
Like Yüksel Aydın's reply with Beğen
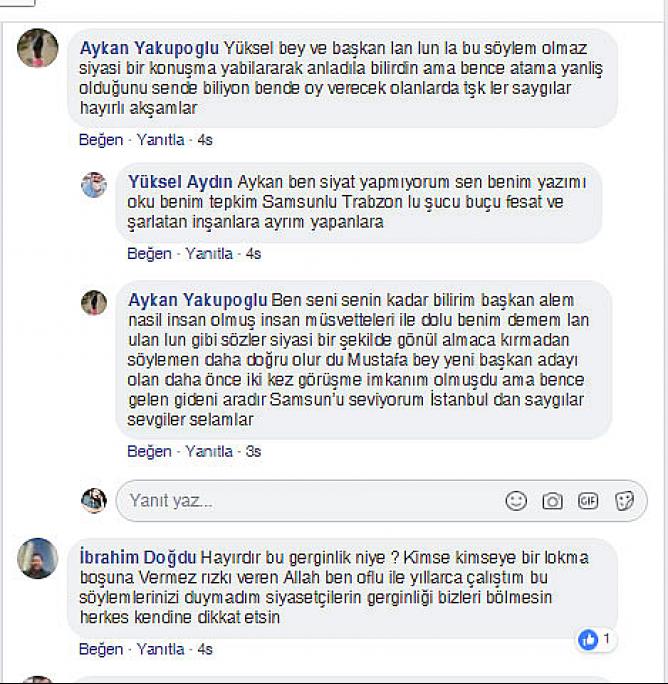coord(149,253)
